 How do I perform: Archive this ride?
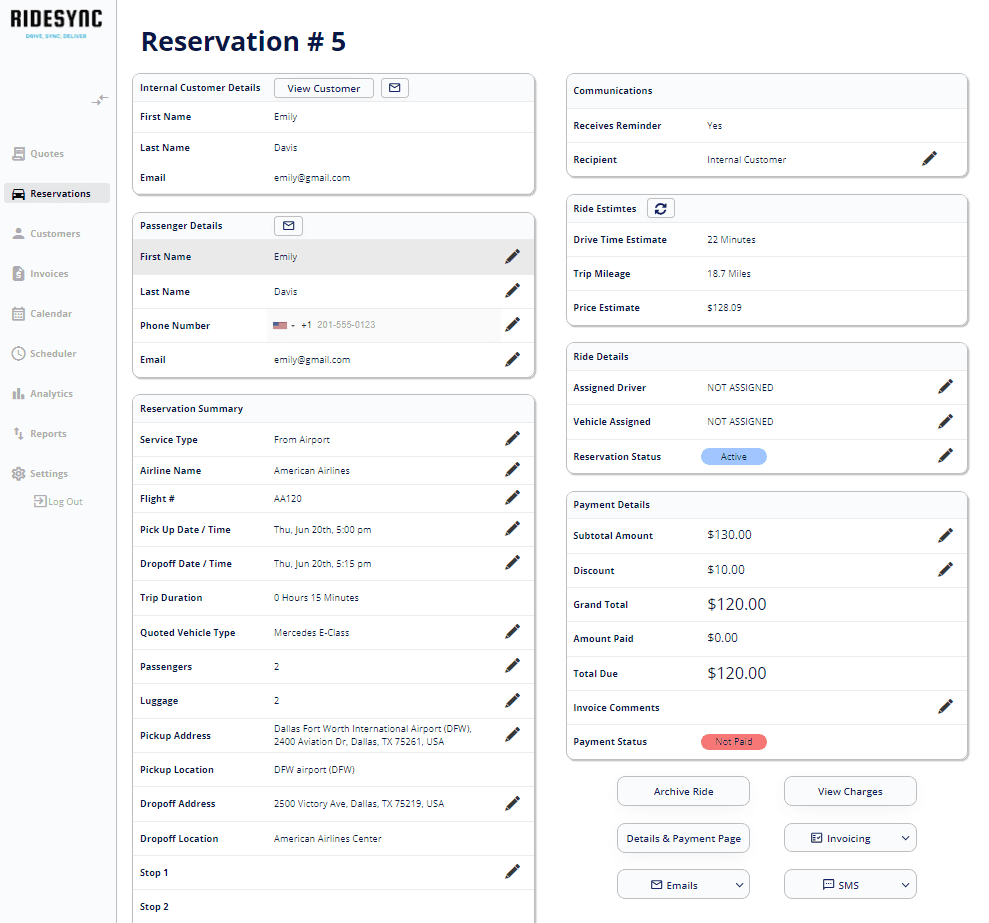[683, 791]
